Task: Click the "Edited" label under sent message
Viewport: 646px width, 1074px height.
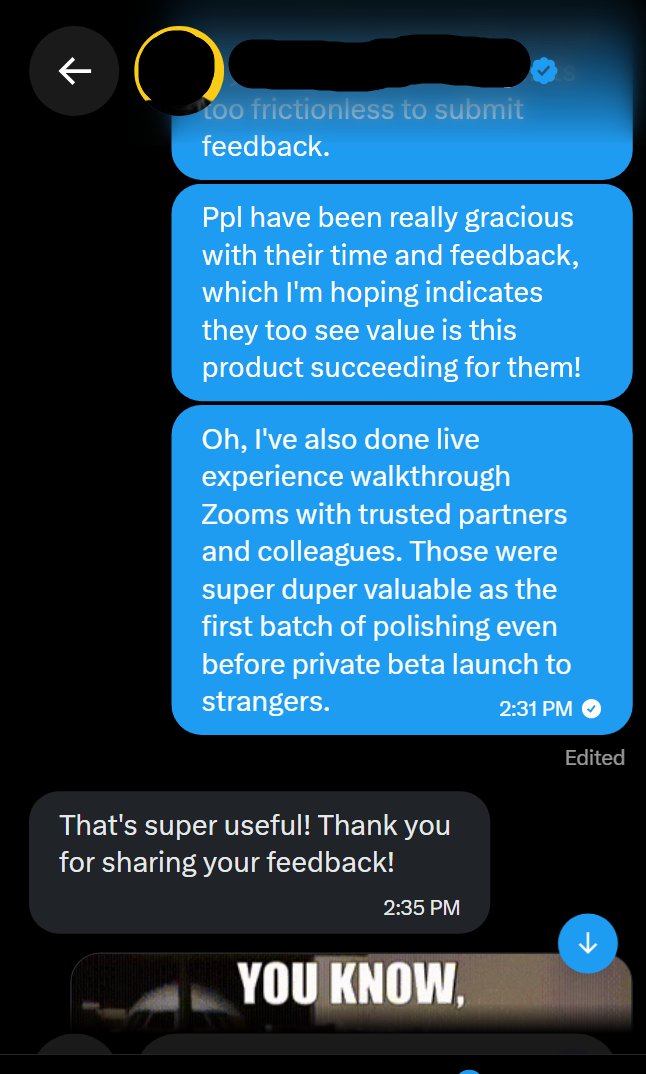Action: pyautogui.click(x=595, y=758)
